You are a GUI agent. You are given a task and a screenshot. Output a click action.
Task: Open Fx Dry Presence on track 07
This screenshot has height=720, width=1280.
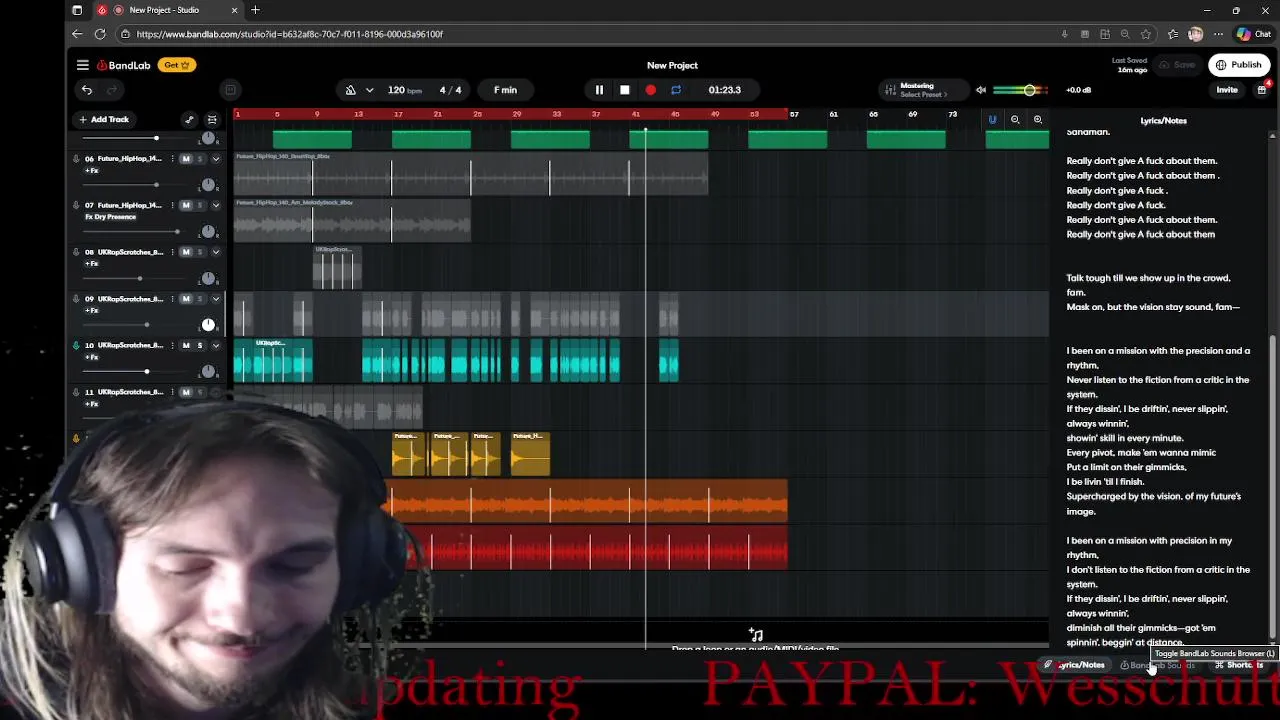click(x=110, y=217)
